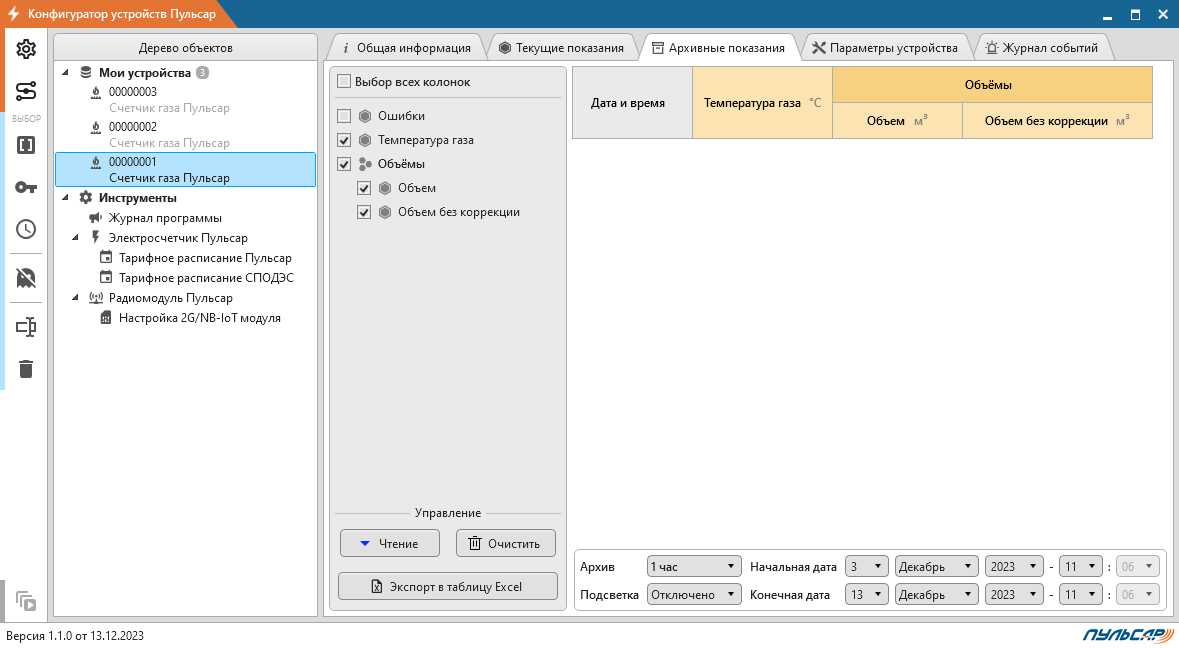Open the Конечная дата year dropdown
The width and height of the screenshot is (1179, 648).
tap(1014, 595)
